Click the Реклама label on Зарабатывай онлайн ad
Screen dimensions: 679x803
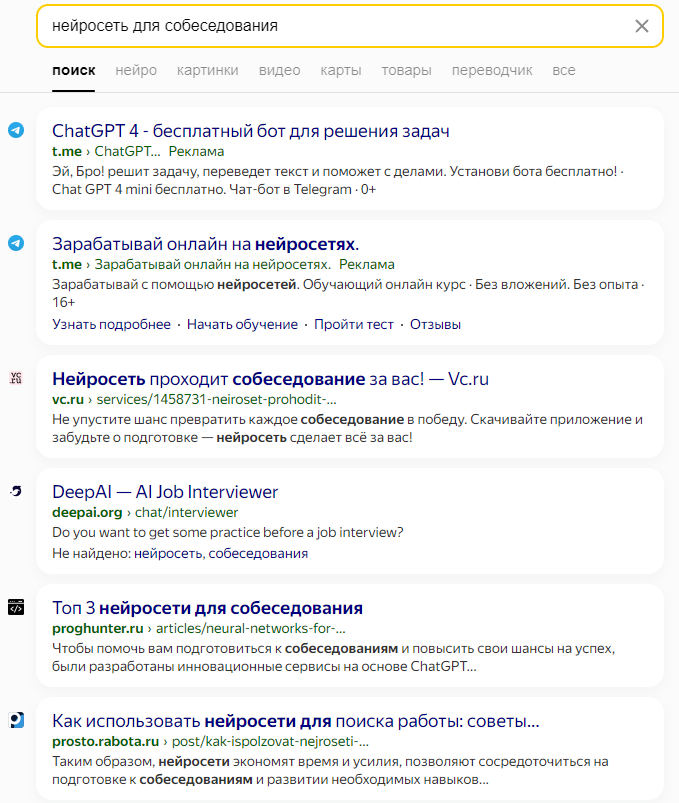(x=367, y=265)
